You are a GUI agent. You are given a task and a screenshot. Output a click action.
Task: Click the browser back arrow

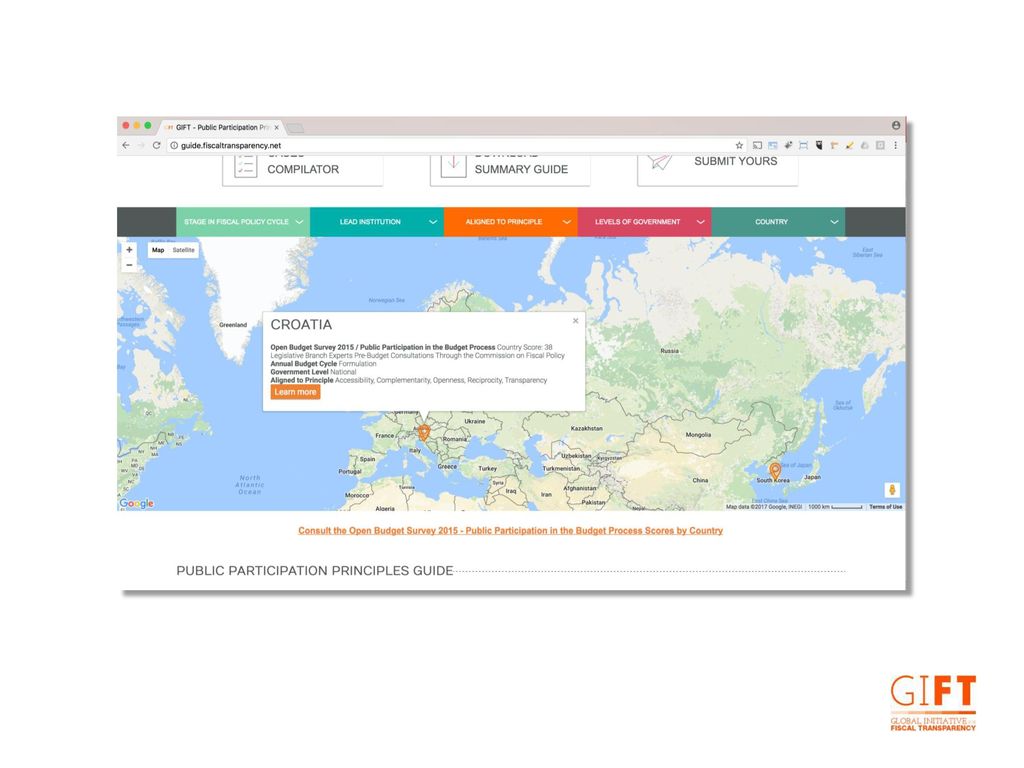pos(126,145)
